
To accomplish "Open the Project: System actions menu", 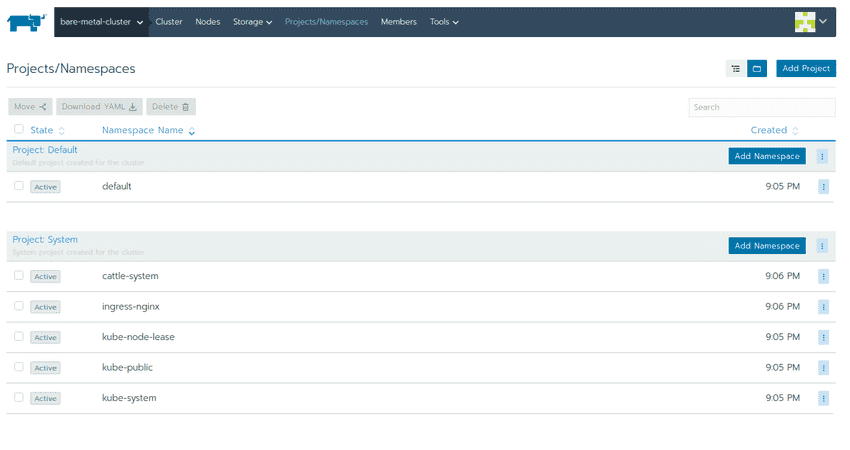I will tap(822, 246).
